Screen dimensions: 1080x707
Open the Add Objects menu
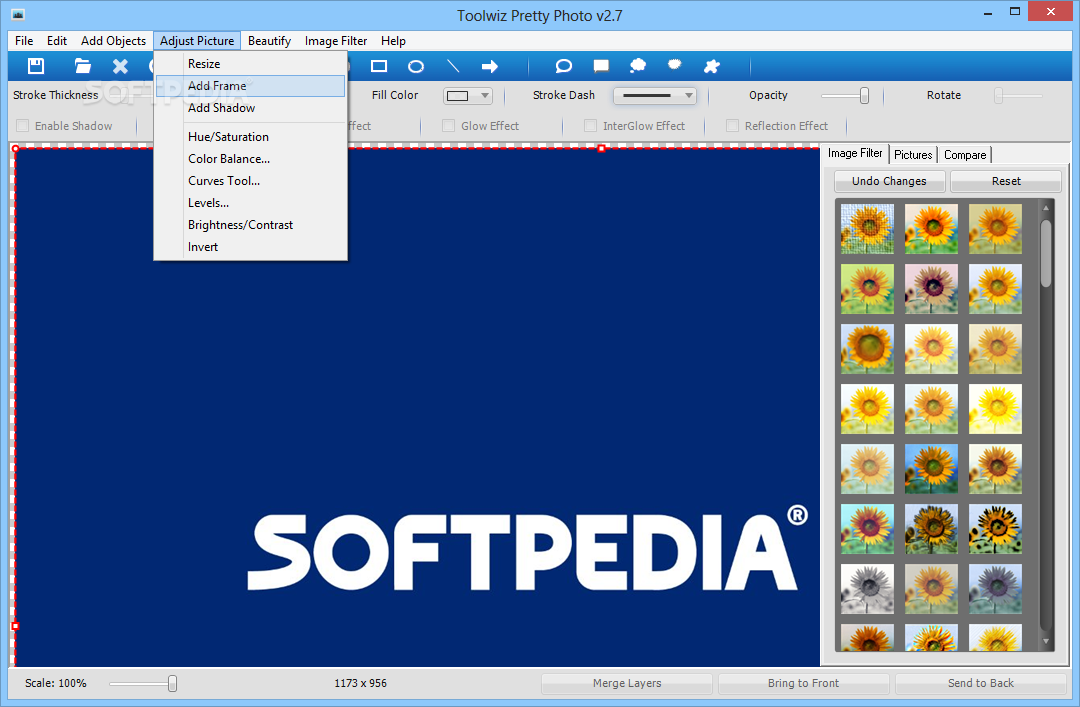(113, 41)
